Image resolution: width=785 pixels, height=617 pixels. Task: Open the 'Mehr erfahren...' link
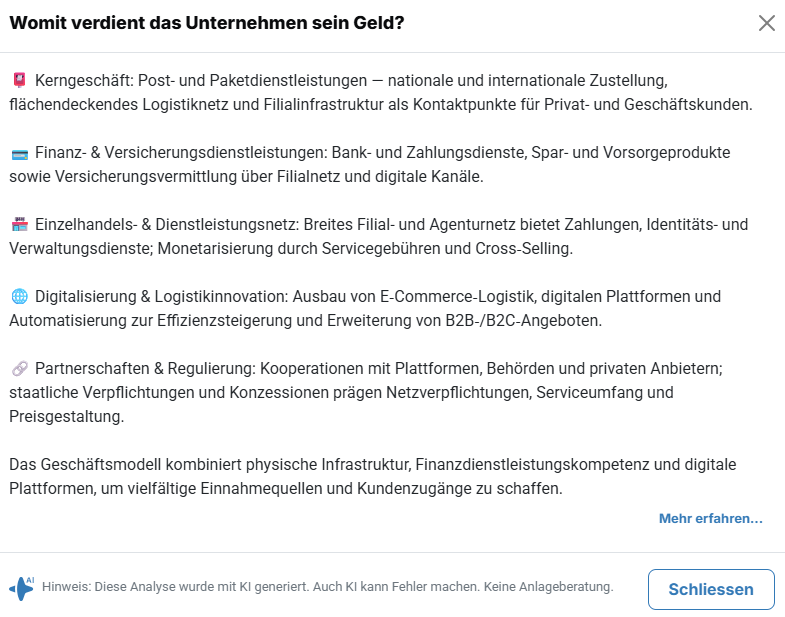pos(710,519)
